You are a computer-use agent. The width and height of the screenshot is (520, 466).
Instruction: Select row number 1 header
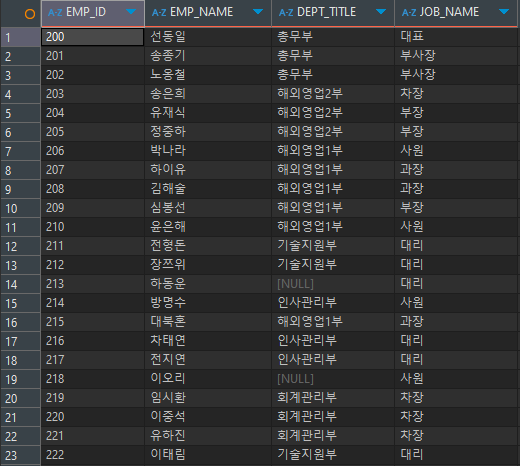coord(21,37)
